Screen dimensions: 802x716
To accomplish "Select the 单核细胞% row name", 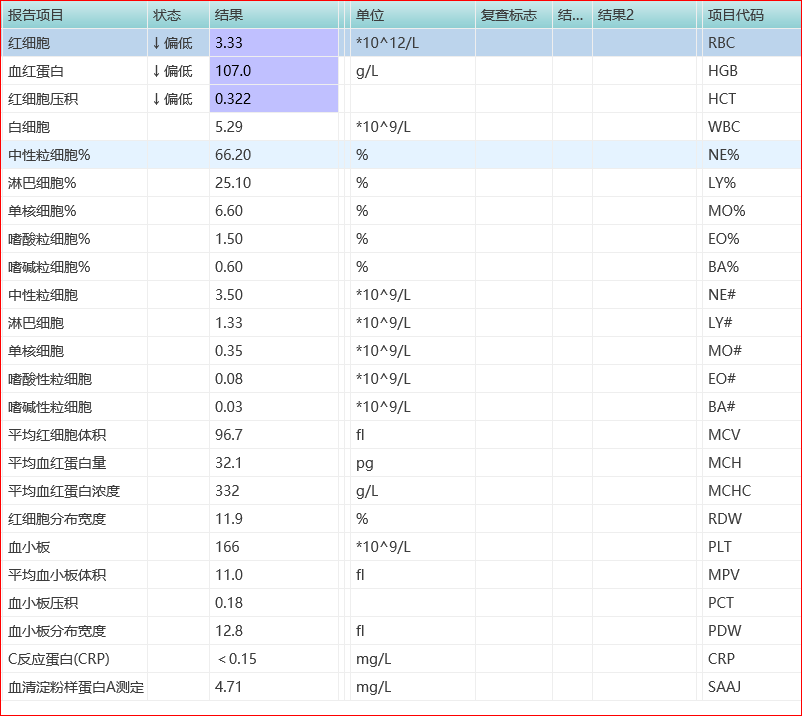I will point(42,211).
